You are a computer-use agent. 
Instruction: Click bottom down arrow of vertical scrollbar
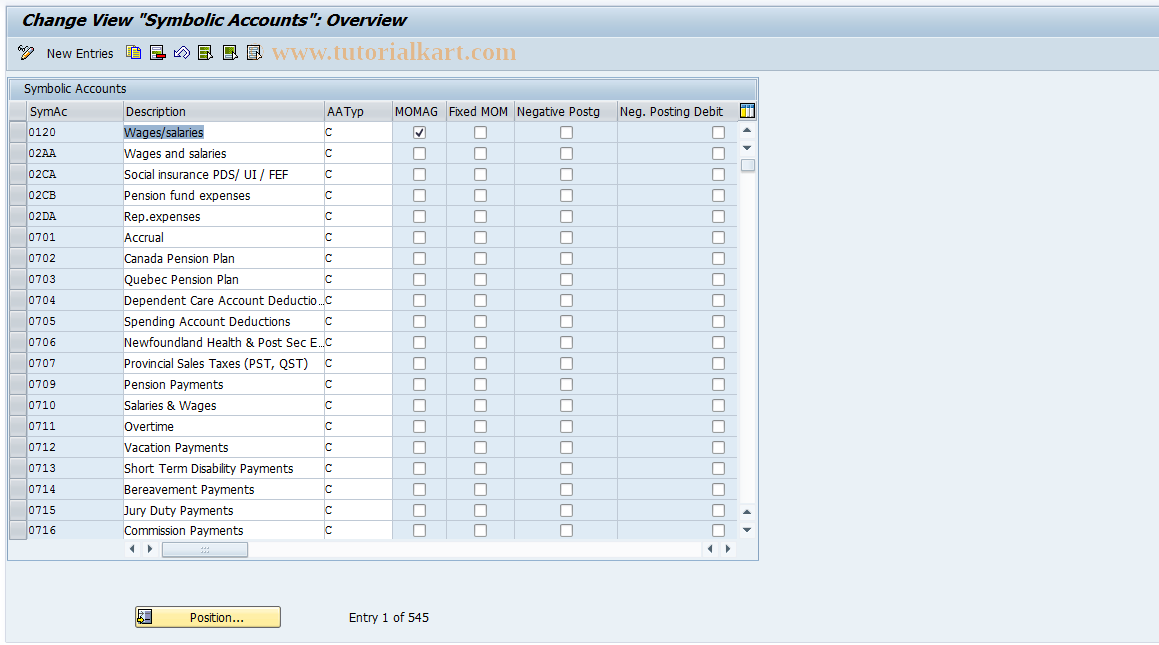coord(747,530)
